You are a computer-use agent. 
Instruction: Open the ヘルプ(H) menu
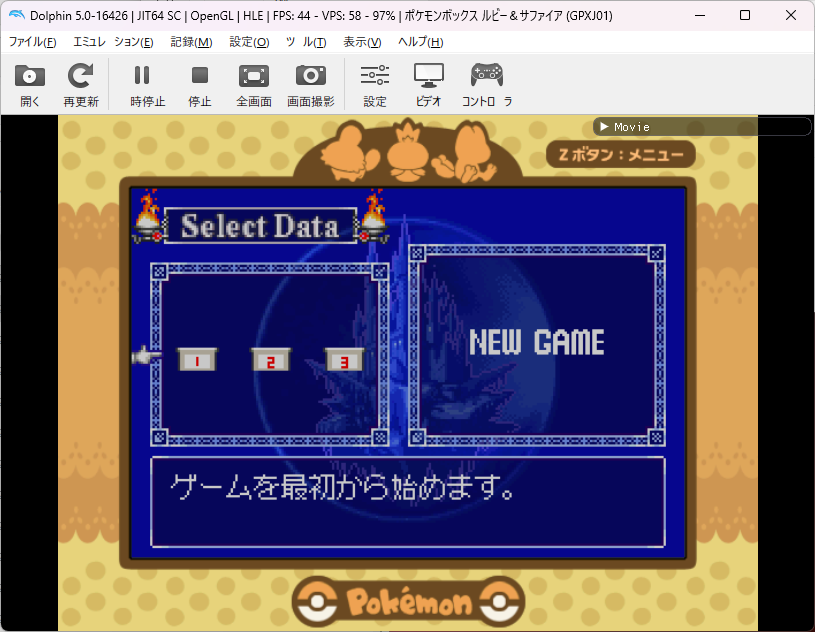point(420,42)
